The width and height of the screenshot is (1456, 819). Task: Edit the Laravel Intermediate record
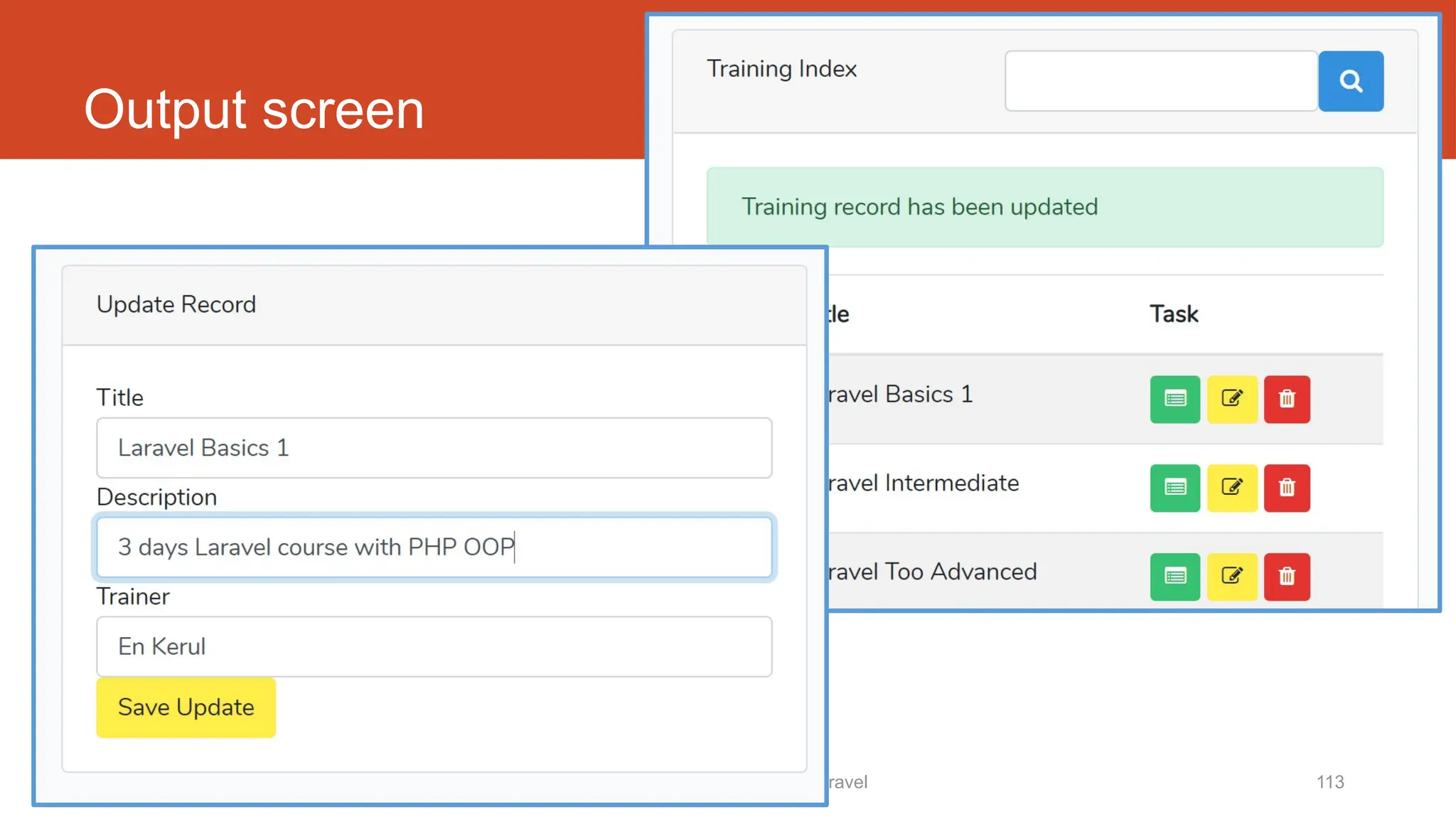(x=1232, y=488)
